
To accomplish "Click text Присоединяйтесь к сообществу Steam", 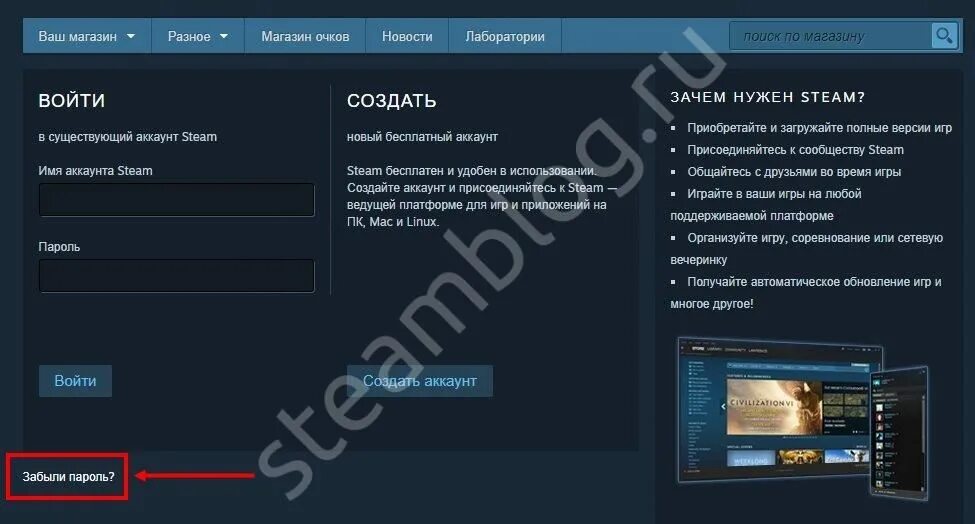I will click(795, 150).
